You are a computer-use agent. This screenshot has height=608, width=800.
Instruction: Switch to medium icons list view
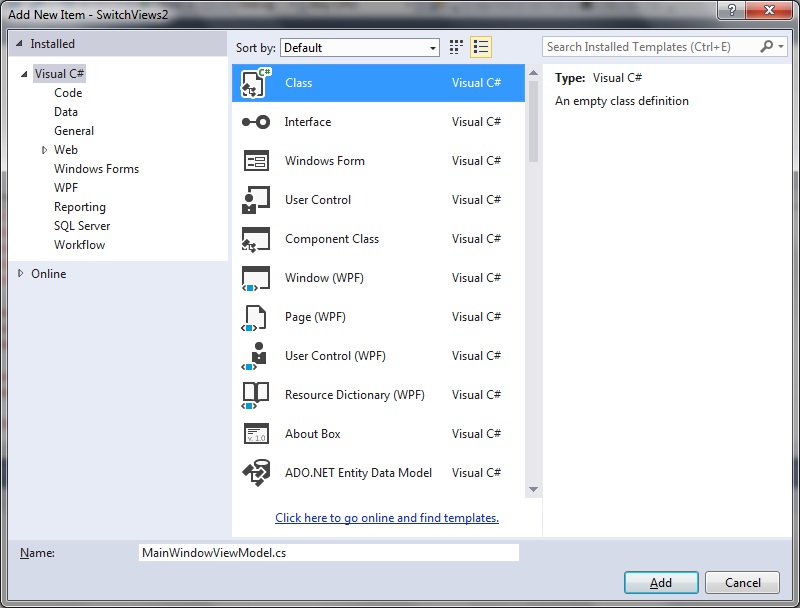[x=481, y=47]
